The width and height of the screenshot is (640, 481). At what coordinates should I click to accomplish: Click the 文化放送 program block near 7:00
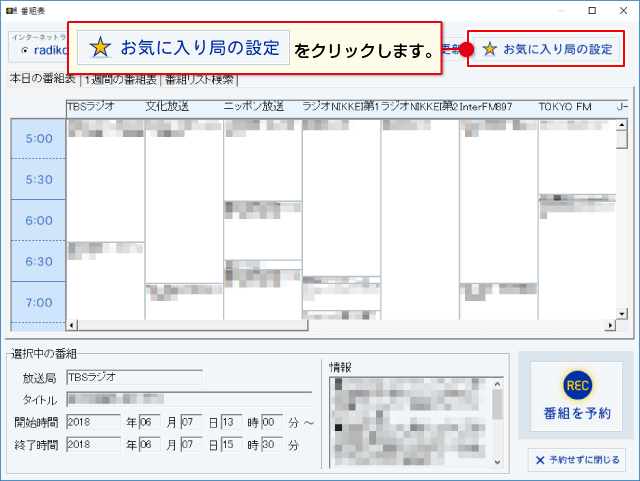click(x=184, y=302)
